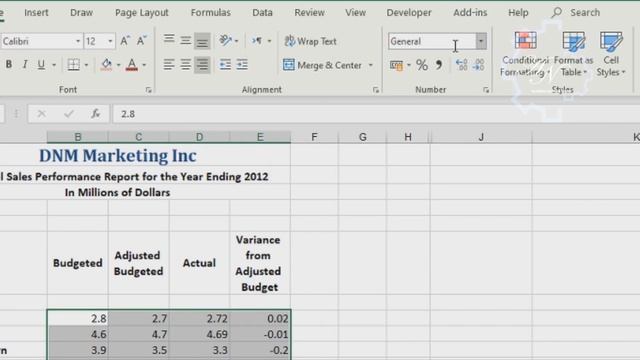Screen dimensions: 640x360
Task: Toggle Bold formatting
Action: pyautogui.click(x=9, y=64)
